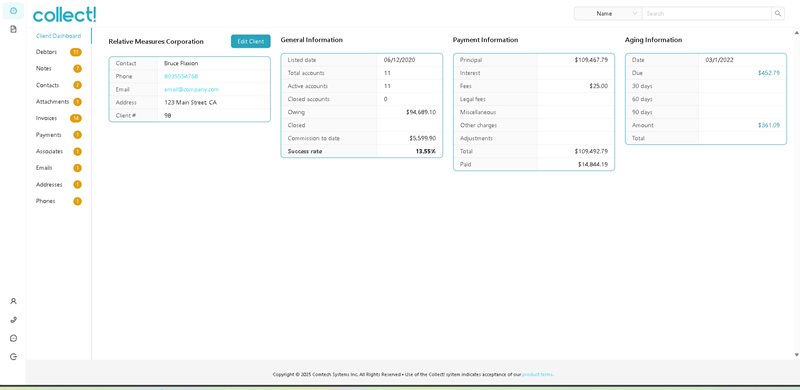
Task: Click the $361.09 Amount link
Action: 769,125
